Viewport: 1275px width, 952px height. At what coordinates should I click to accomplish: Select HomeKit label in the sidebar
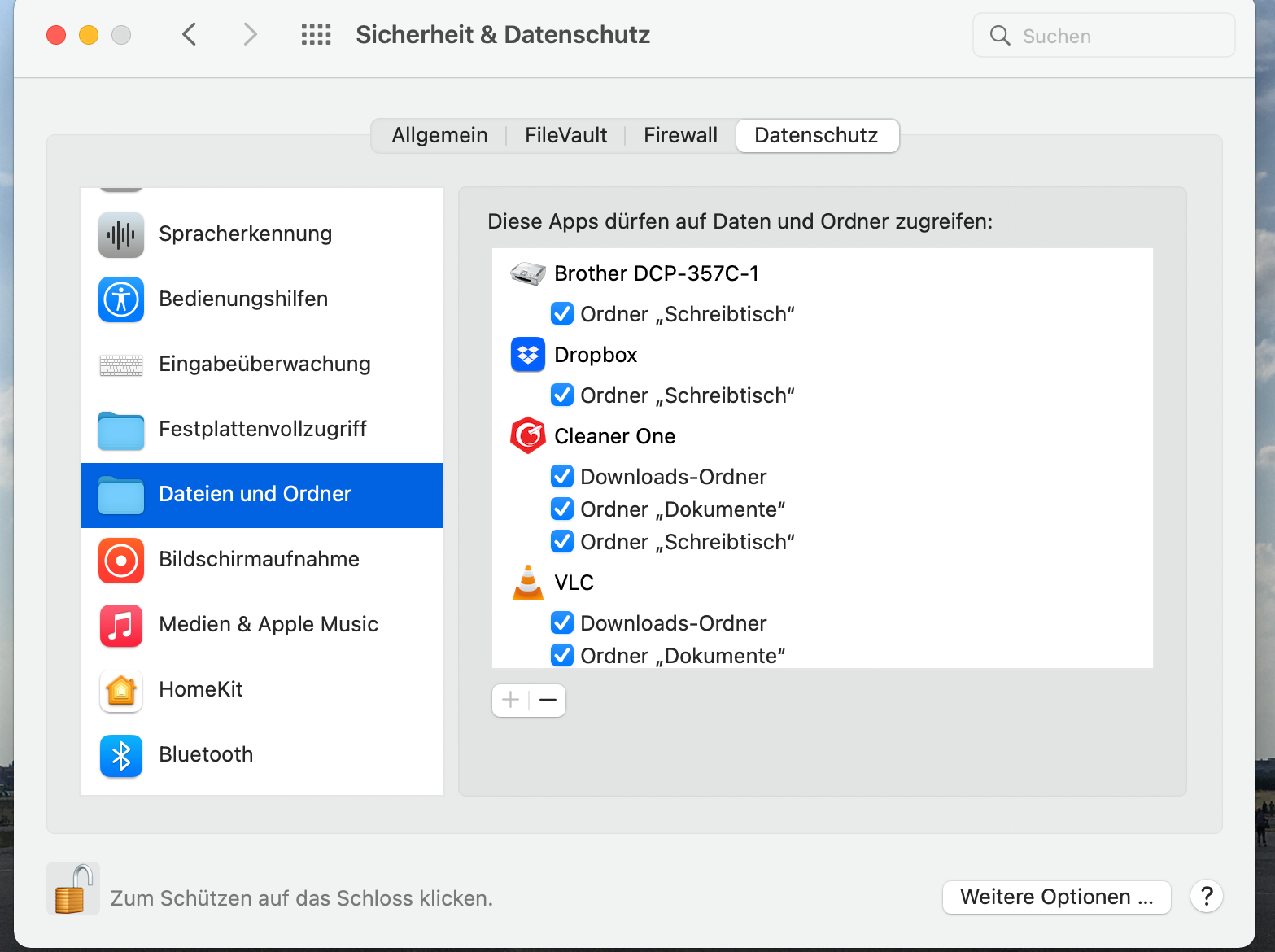pos(201,689)
